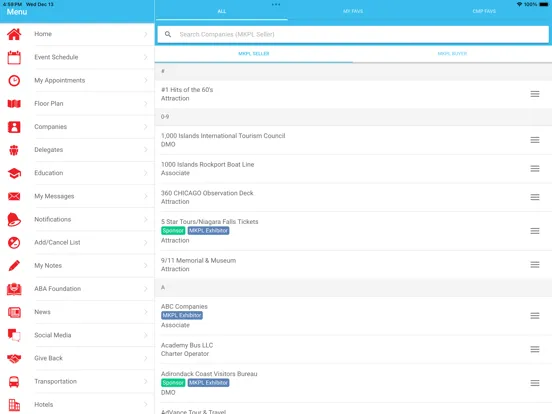The height and width of the screenshot is (414, 552).
Task: Open options for Adirondack Coast Visitors Bureau
Action: point(535,383)
